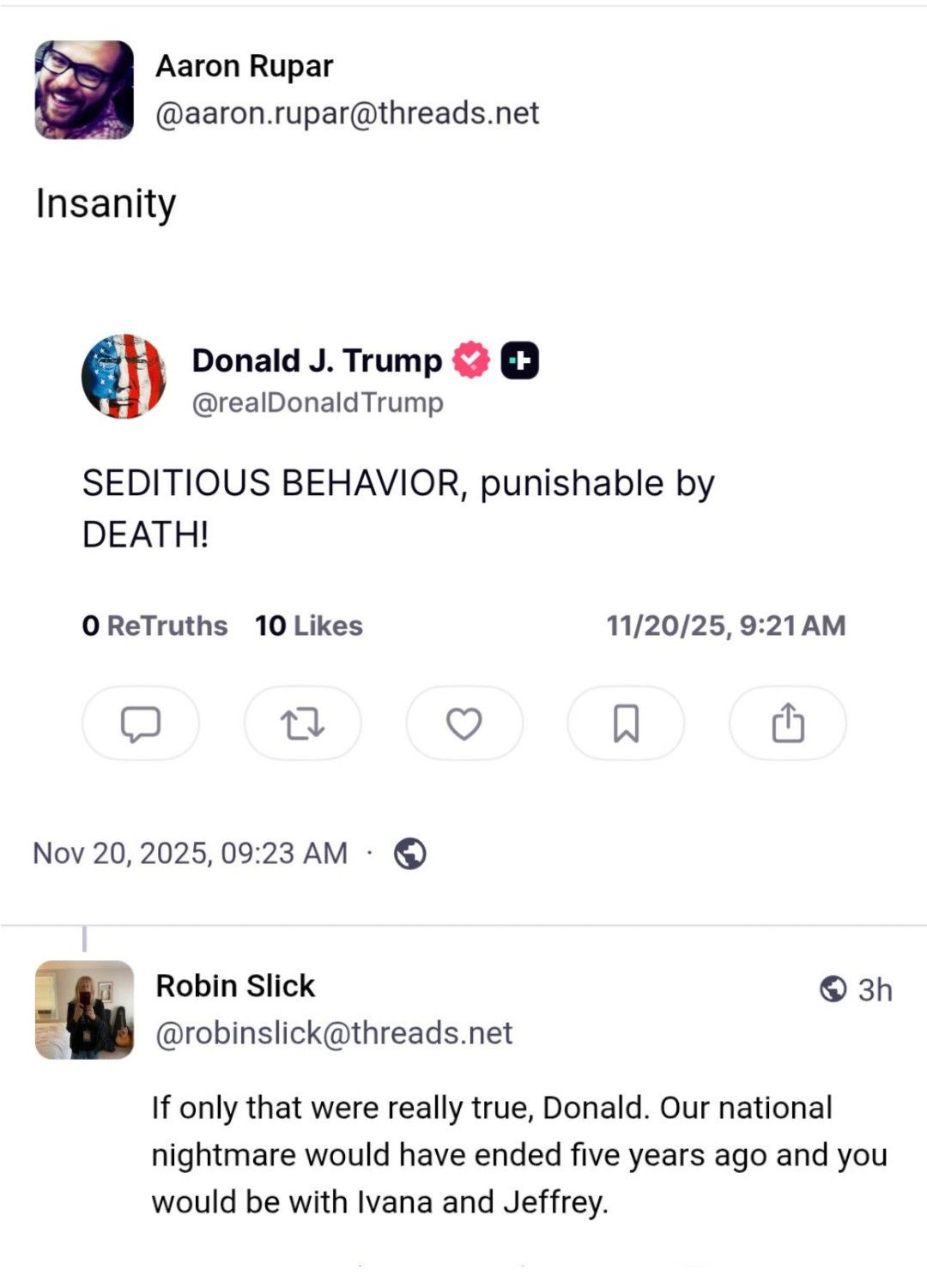This screenshot has height=1288, width=927.
Task: Open the Nov 20, 2025 post timestamp
Action: click(x=190, y=853)
